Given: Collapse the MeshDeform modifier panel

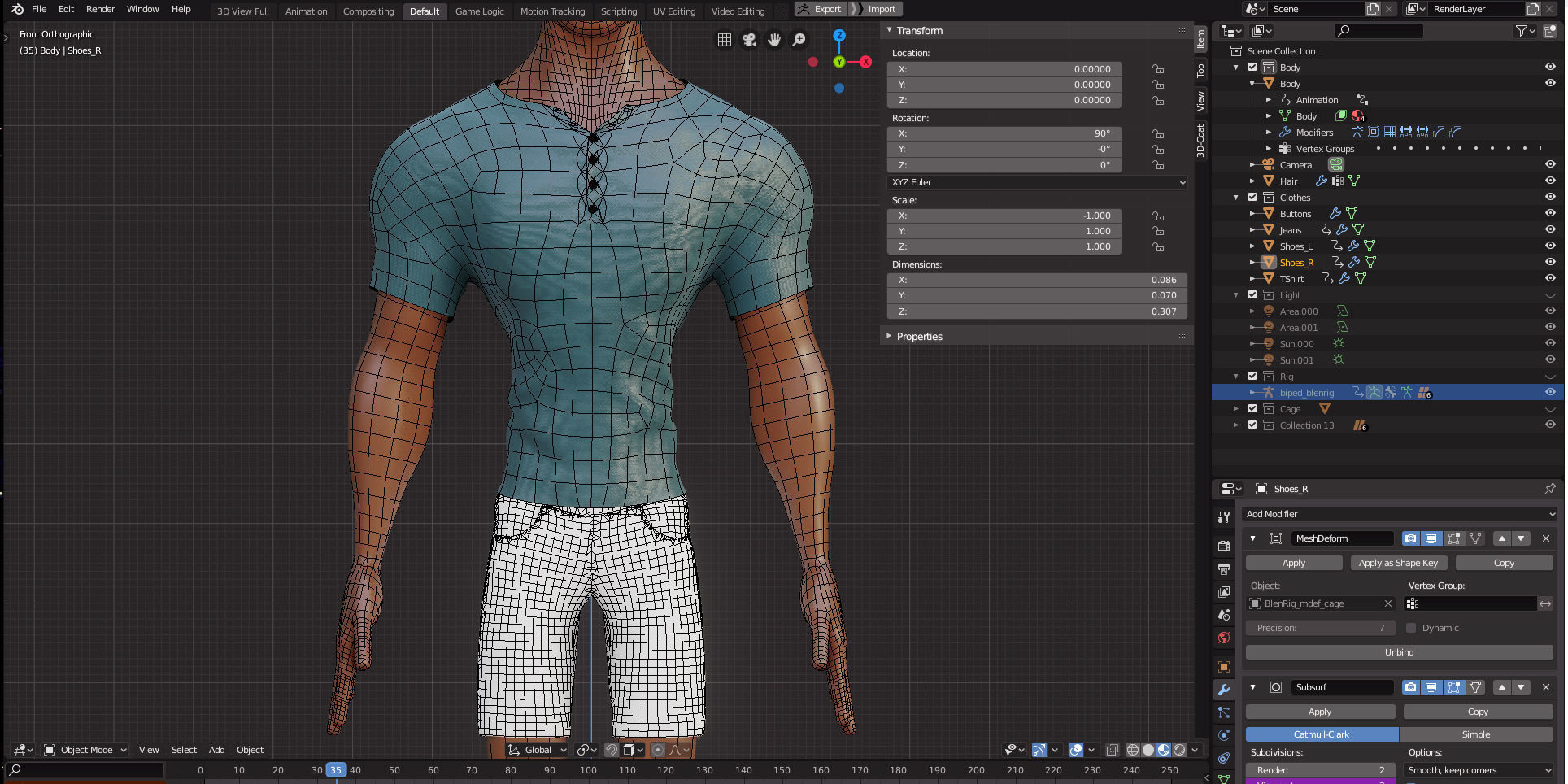Looking at the screenshot, I should pyautogui.click(x=1252, y=538).
